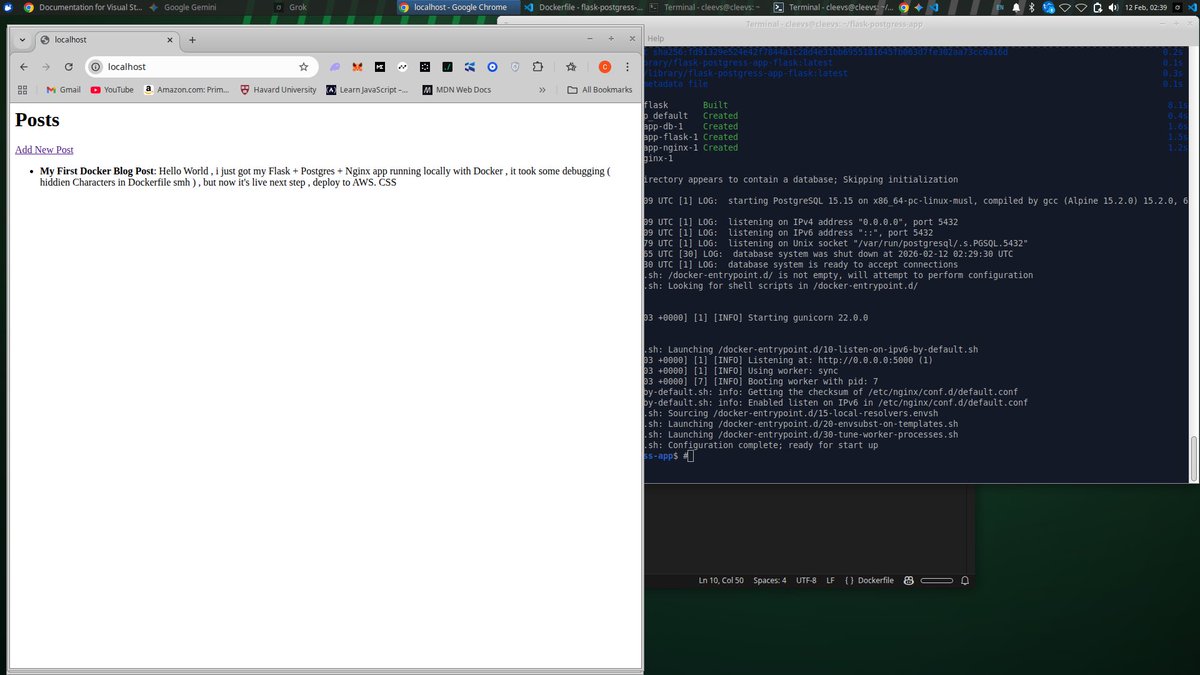Open Amazon.com bookmark
This screenshot has width=1200, height=675.
(x=186, y=89)
